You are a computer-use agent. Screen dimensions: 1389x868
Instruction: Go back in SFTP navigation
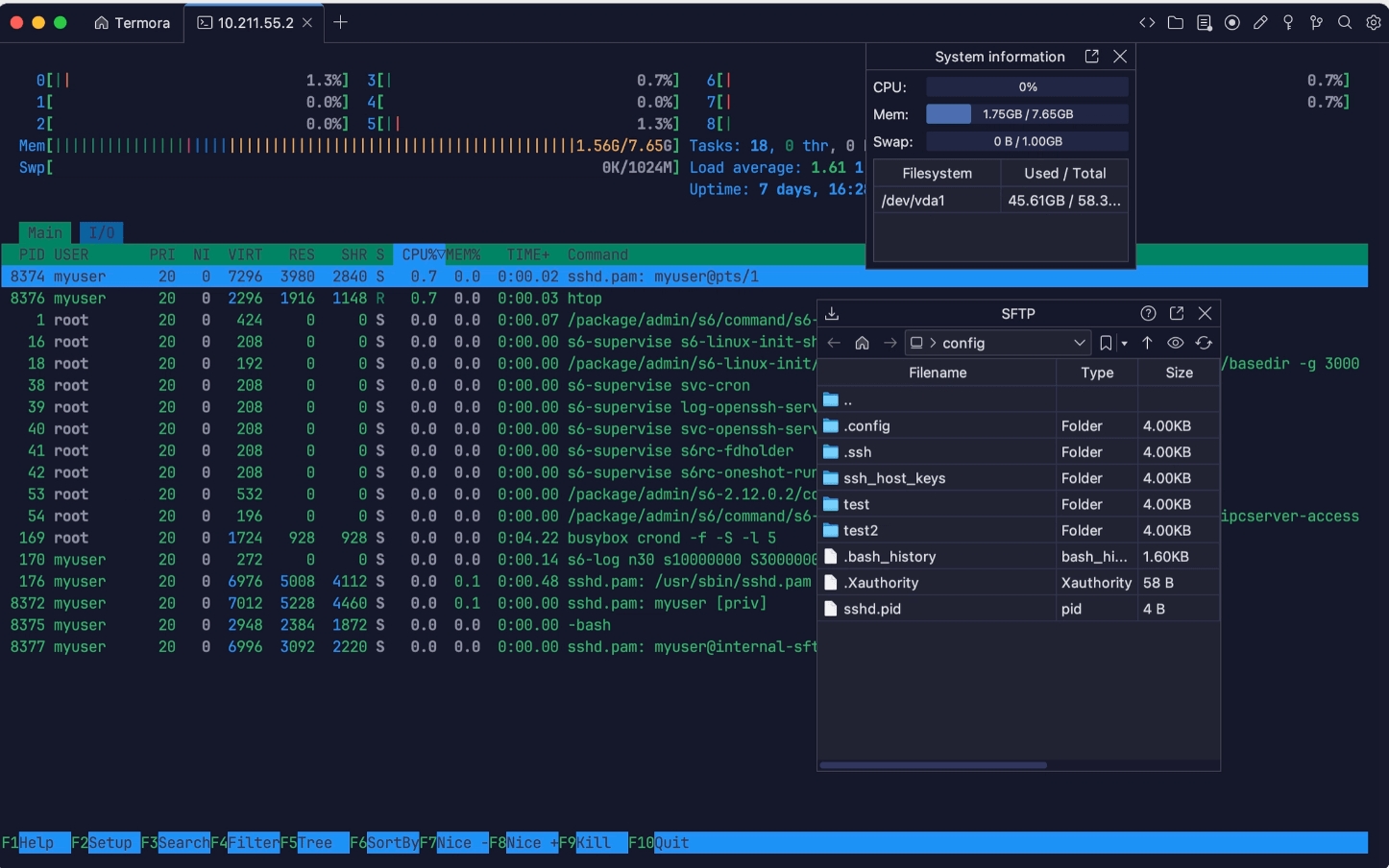(x=834, y=343)
